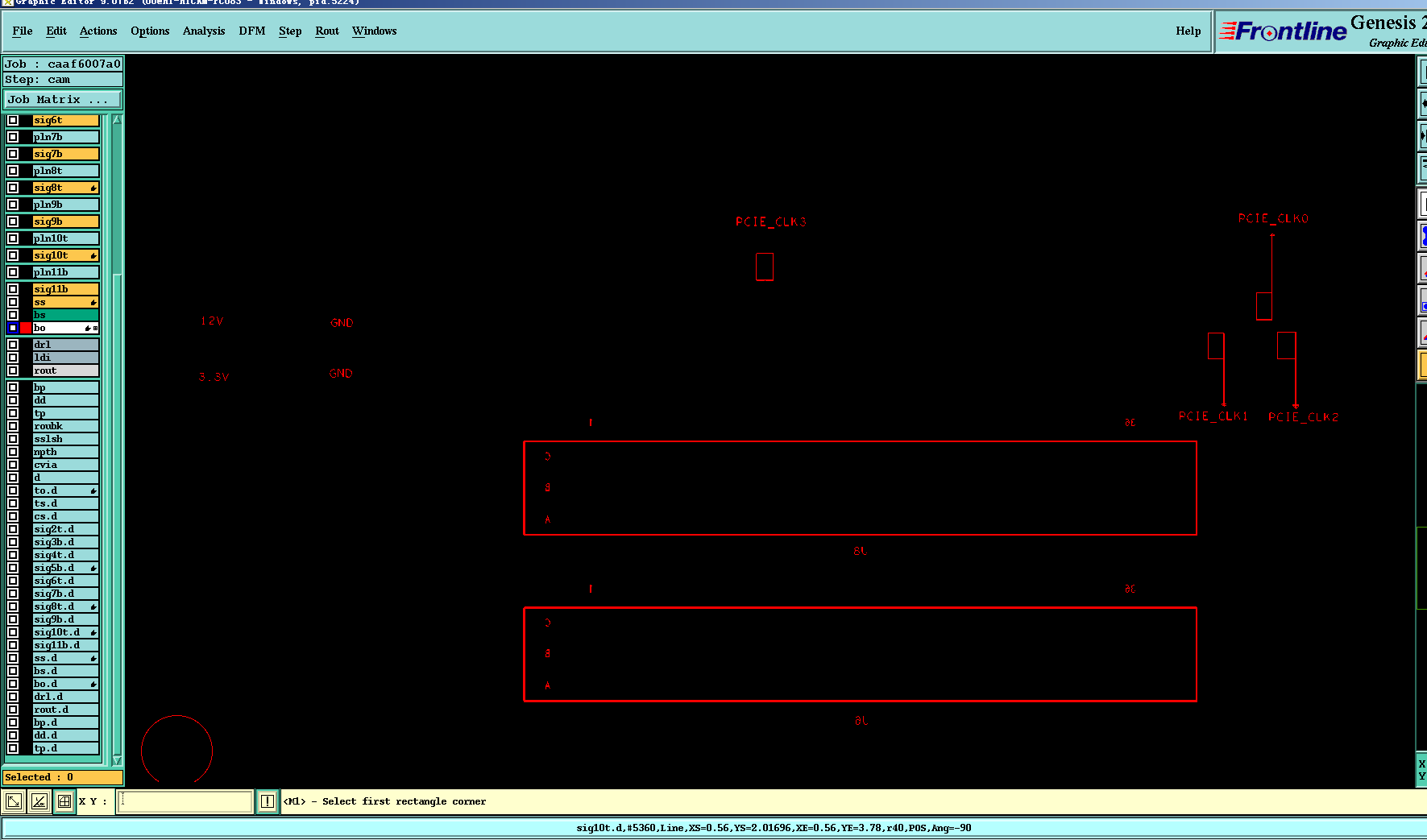Click the PCIE_CLK2 label on the canvas

click(1303, 417)
